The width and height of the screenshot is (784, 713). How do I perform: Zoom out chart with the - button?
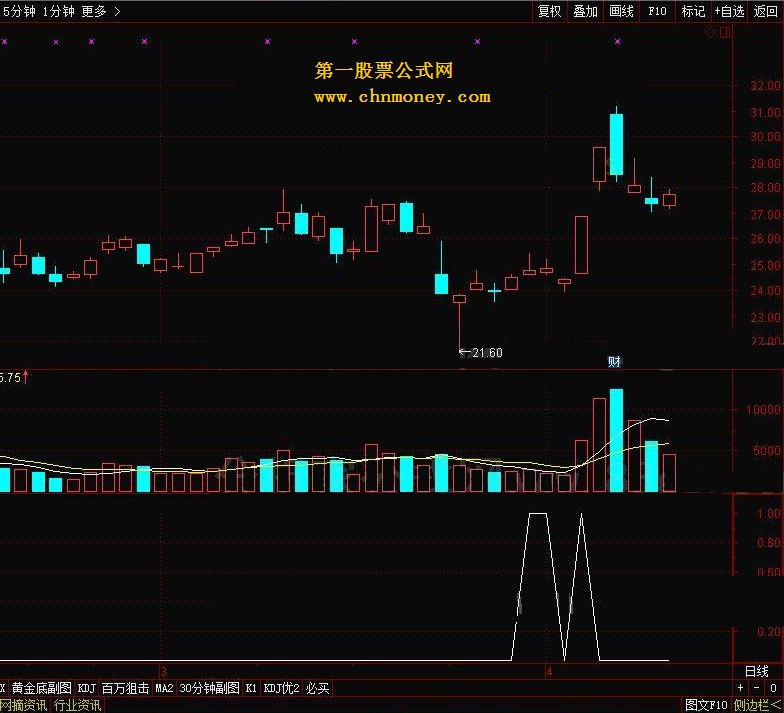756,688
